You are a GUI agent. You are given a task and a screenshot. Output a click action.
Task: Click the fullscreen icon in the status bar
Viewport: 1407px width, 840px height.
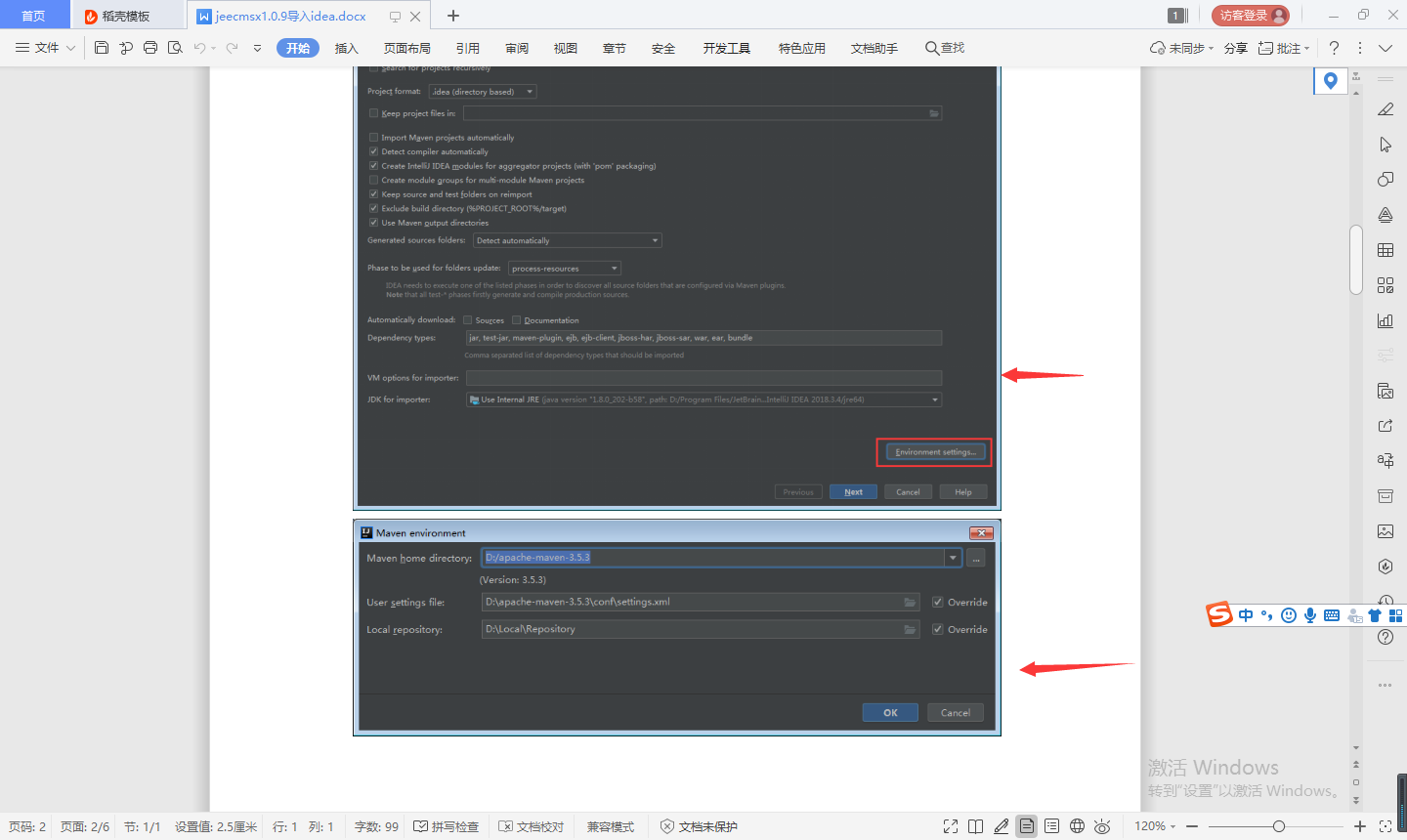(x=951, y=826)
